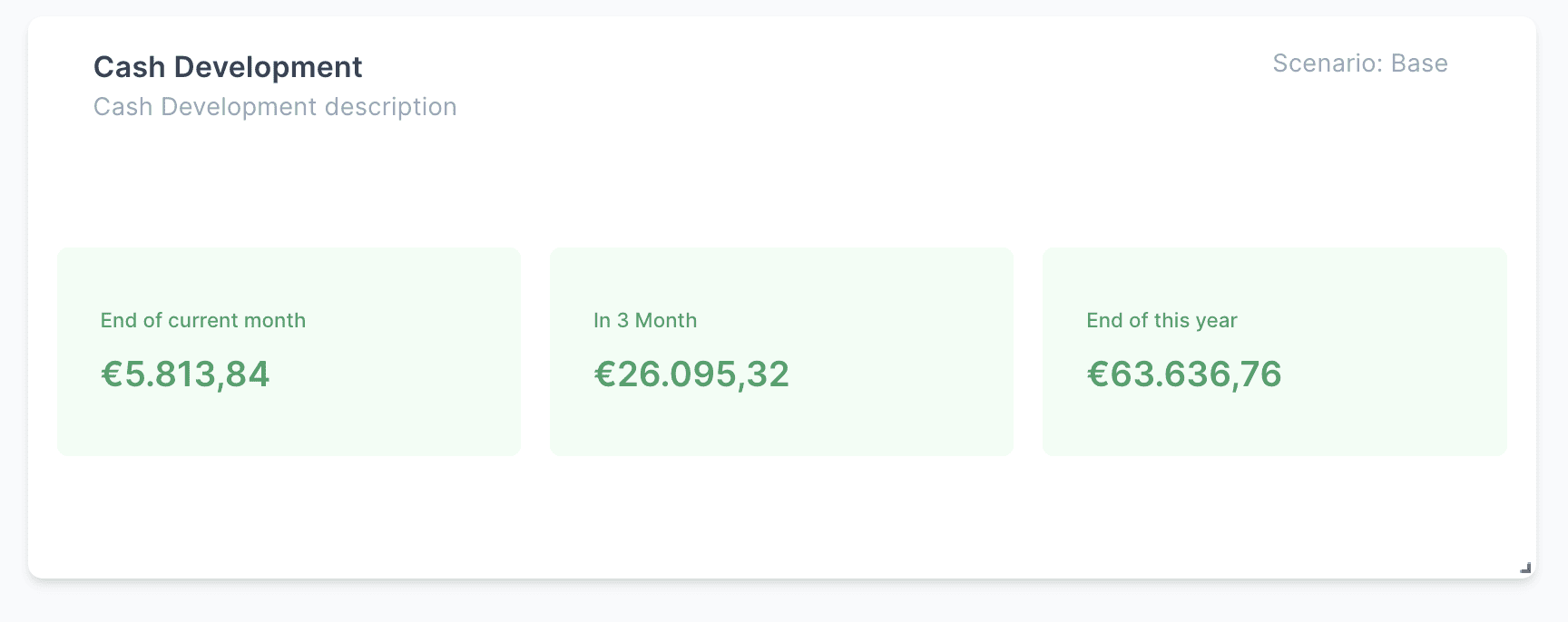Click the word Scenario in top-right label
Image resolution: width=1568 pixels, height=622 pixels.
tap(1327, 63)
